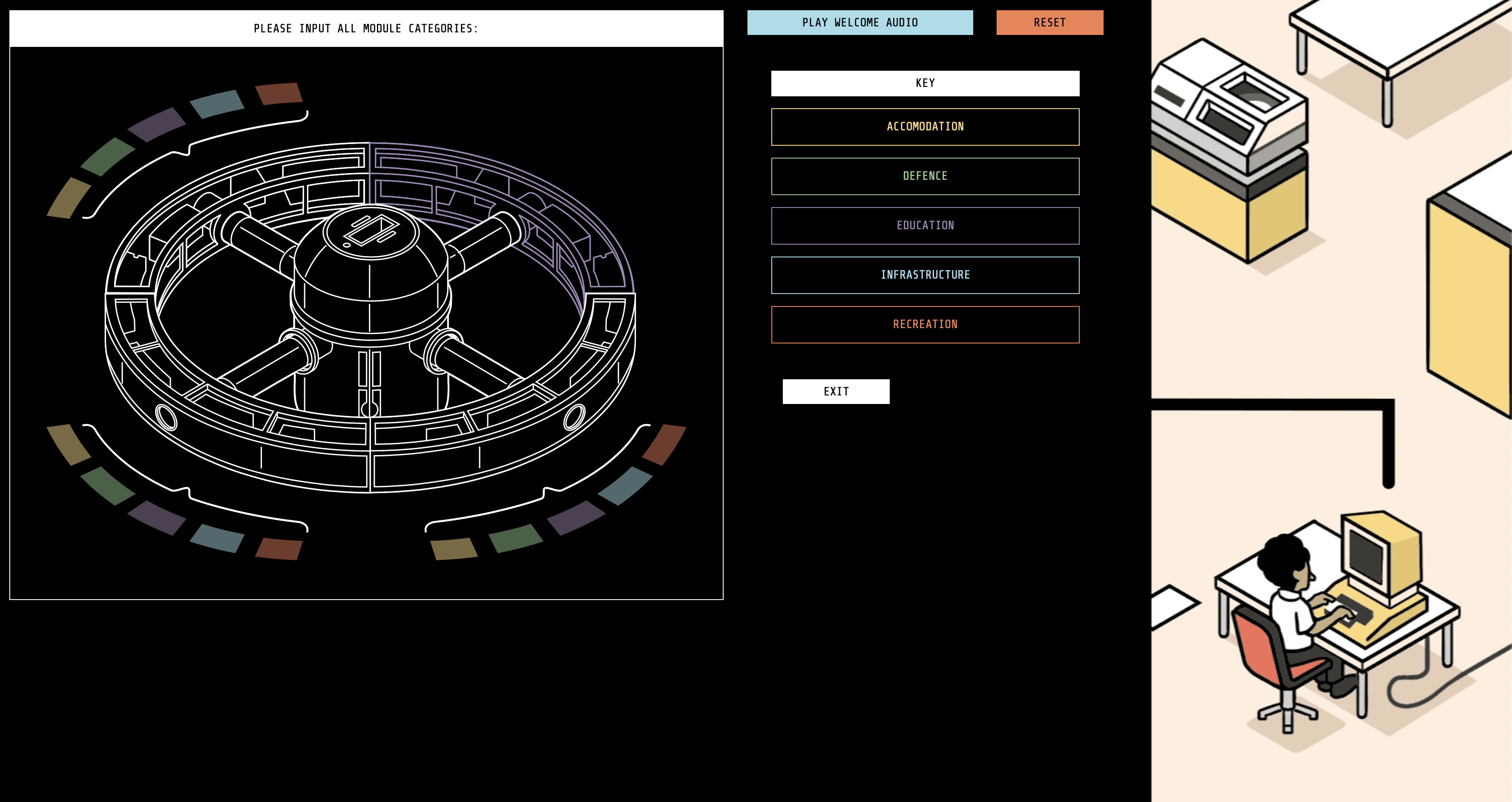Viewport: 1512px width, 802px height.
Task: Click the Key header label
Action: [925, 84]
